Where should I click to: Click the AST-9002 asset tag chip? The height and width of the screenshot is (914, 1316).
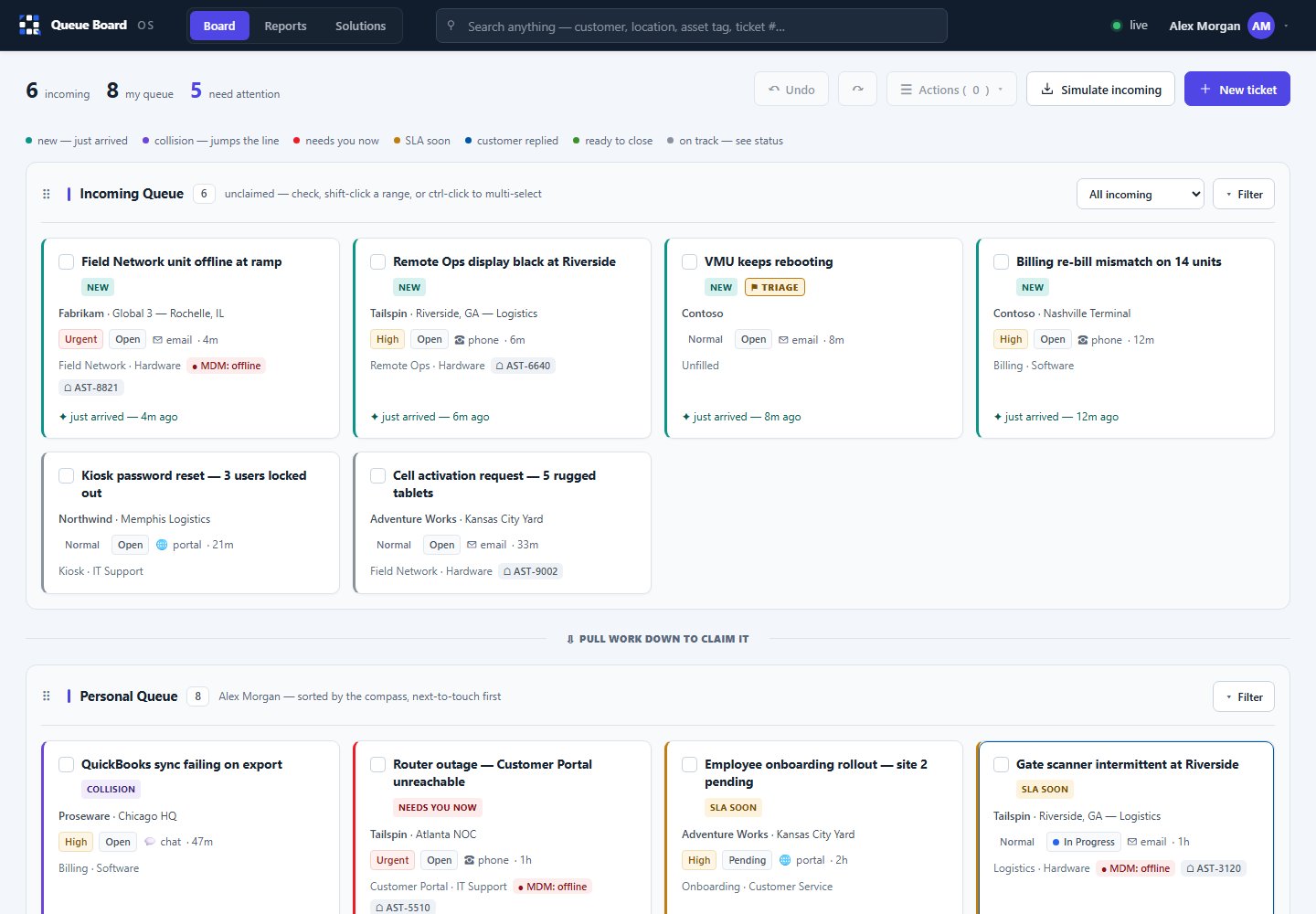point(530,571)
